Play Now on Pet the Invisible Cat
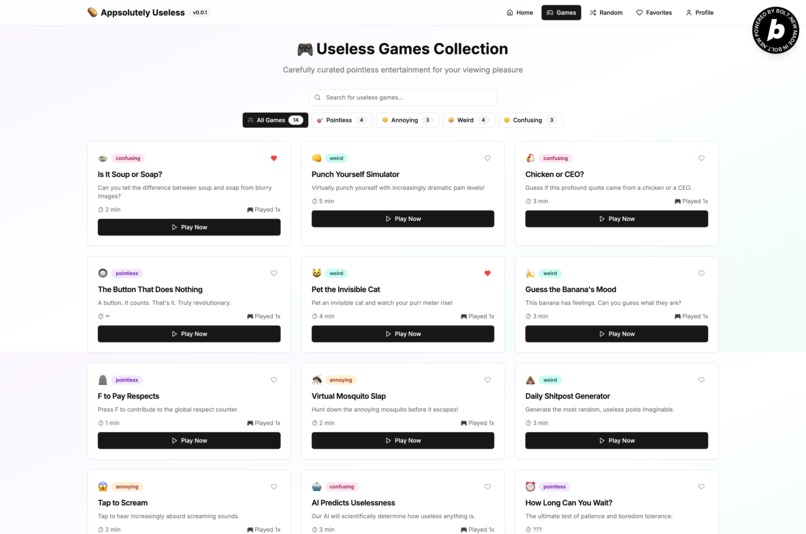Viewport: 806px width, 534px height. pyautogui.click(x=403, y=334)
